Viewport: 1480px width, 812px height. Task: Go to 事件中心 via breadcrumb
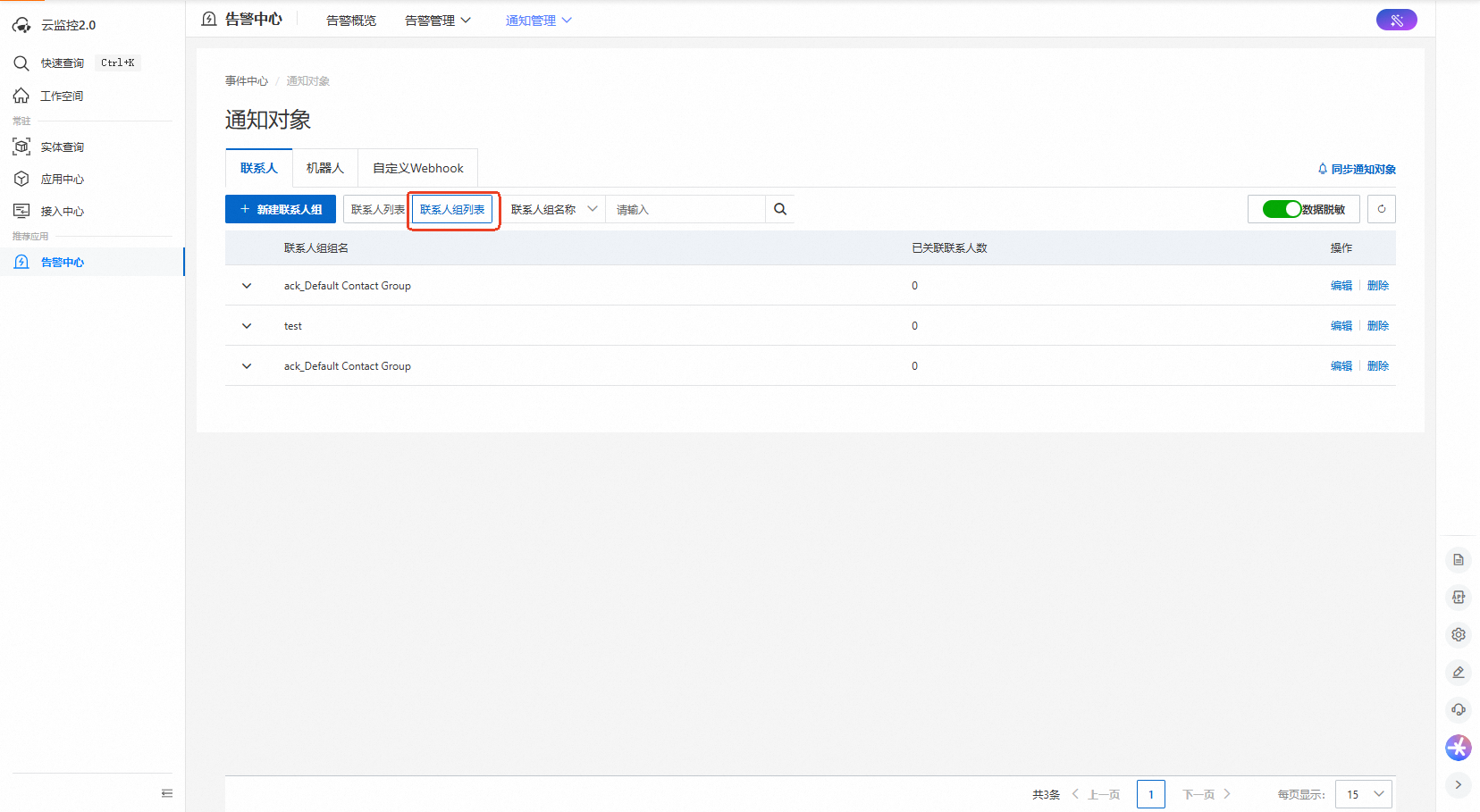247,81
